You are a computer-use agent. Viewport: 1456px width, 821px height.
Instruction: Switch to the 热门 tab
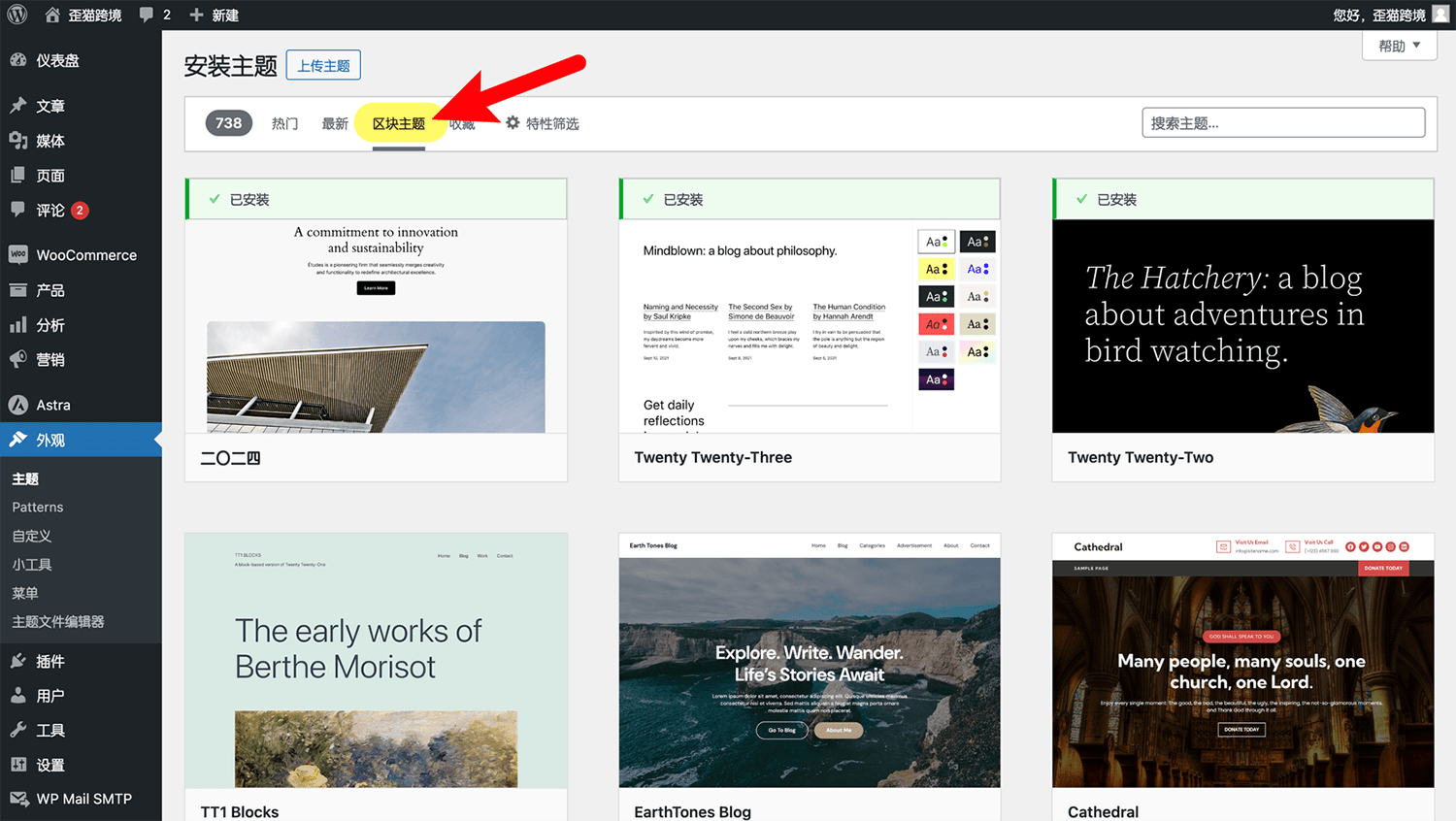[x=284, y=123]
